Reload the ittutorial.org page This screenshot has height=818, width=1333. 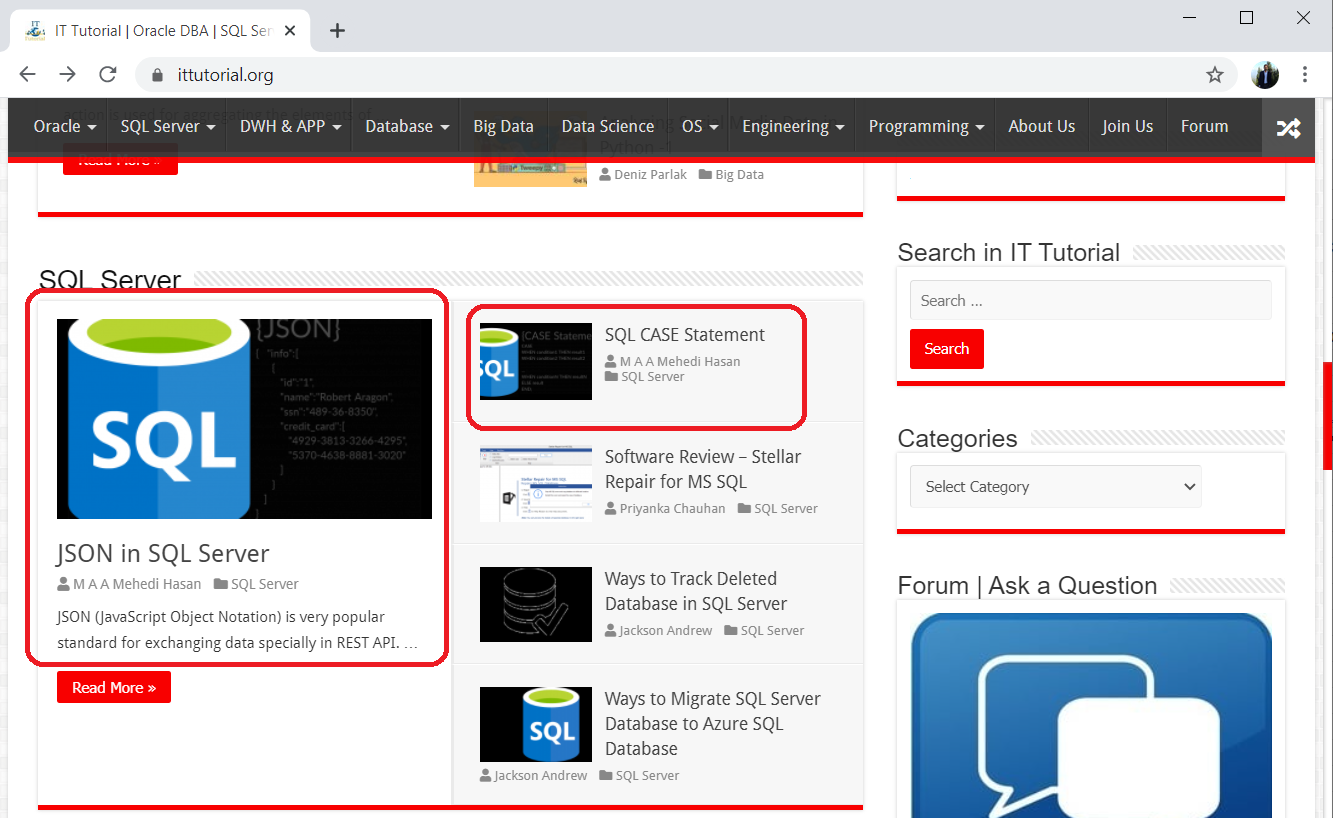coord(108,74)
